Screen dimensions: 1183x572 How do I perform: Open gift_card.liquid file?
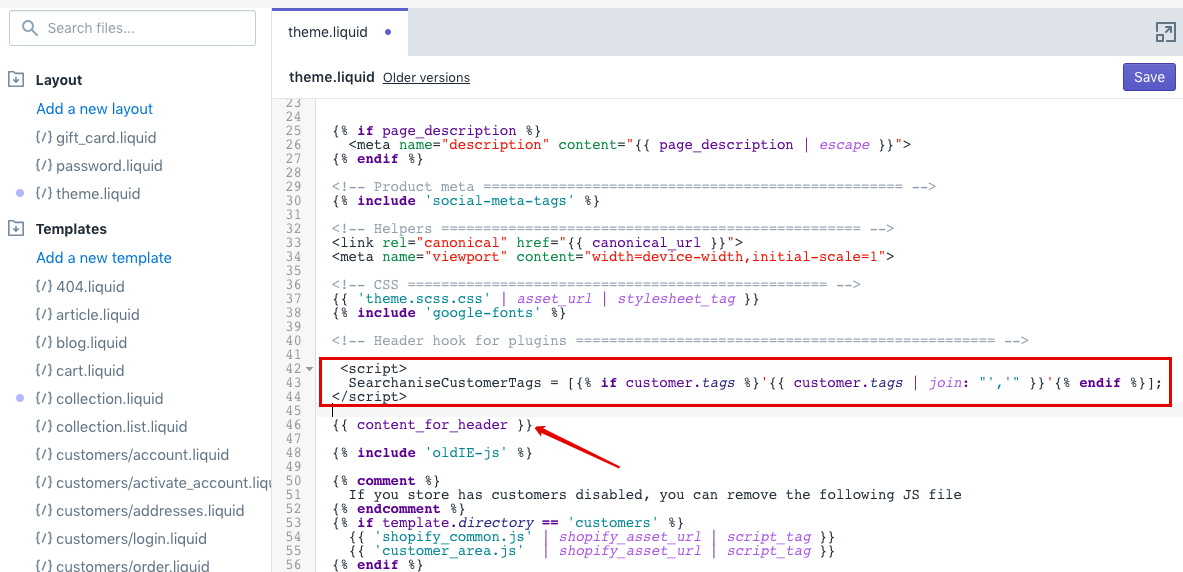point(106,137)
